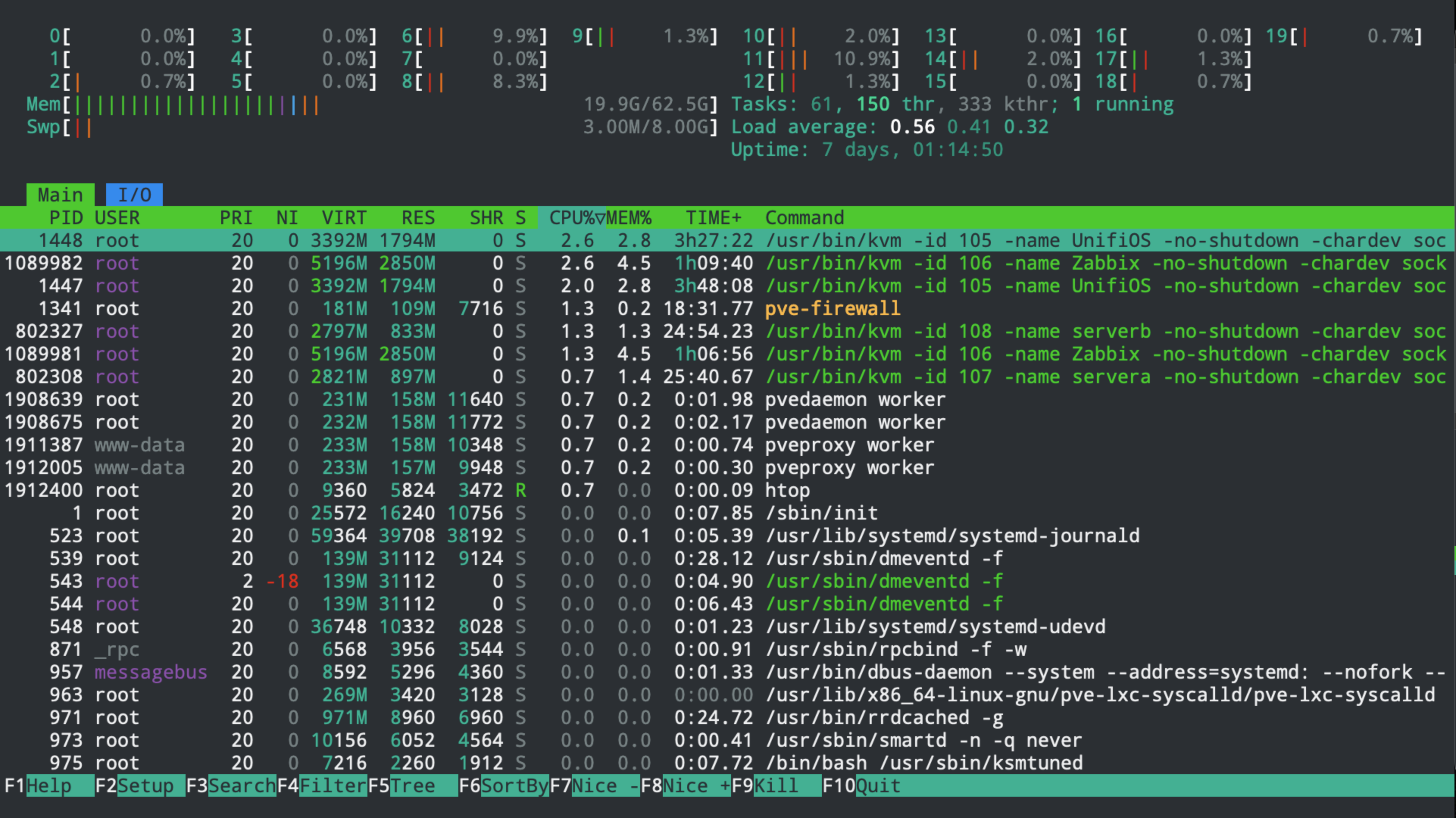Select the pve-firewall process row

727,309
